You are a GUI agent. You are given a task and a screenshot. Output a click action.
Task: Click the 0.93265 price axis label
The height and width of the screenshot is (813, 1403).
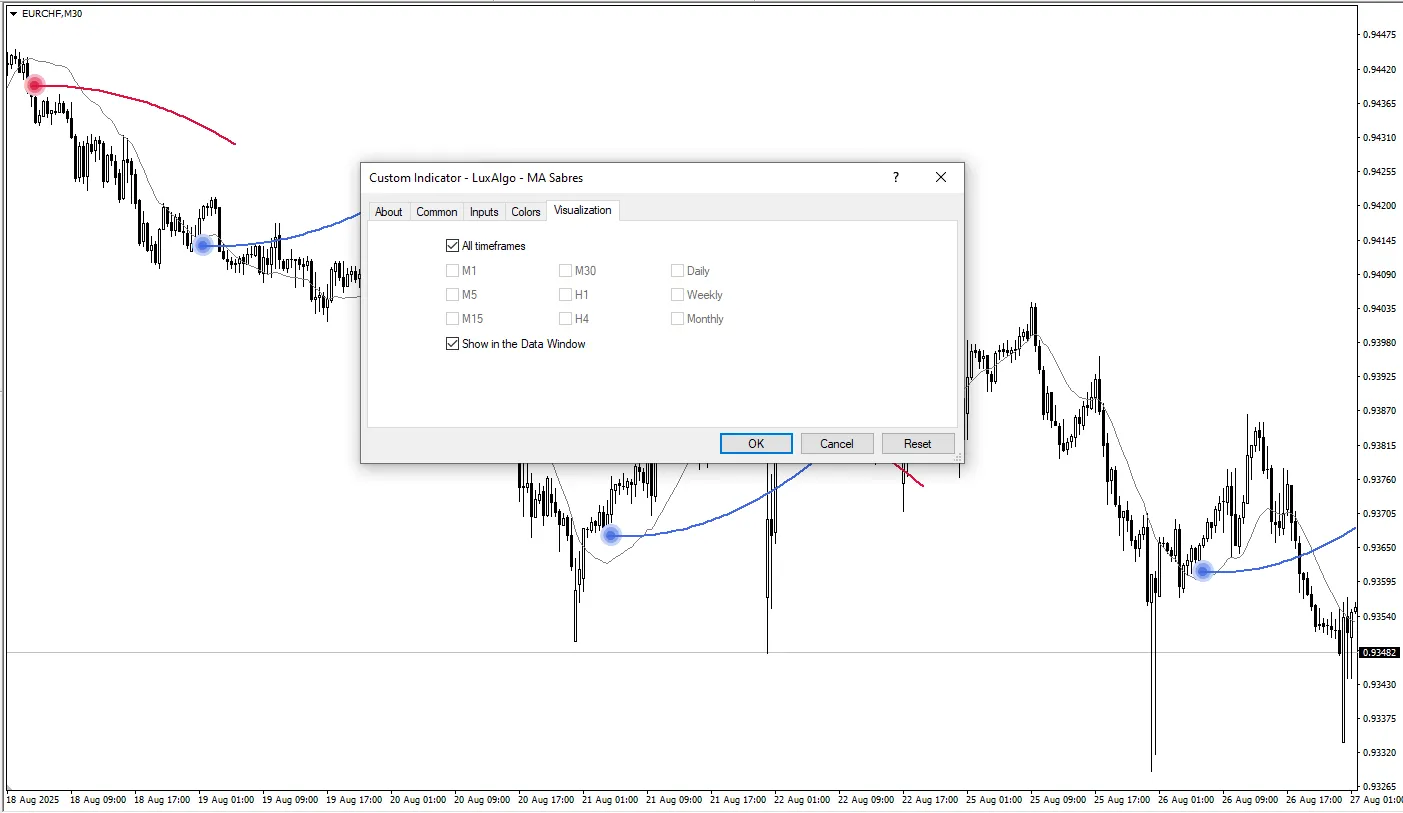1380,787
